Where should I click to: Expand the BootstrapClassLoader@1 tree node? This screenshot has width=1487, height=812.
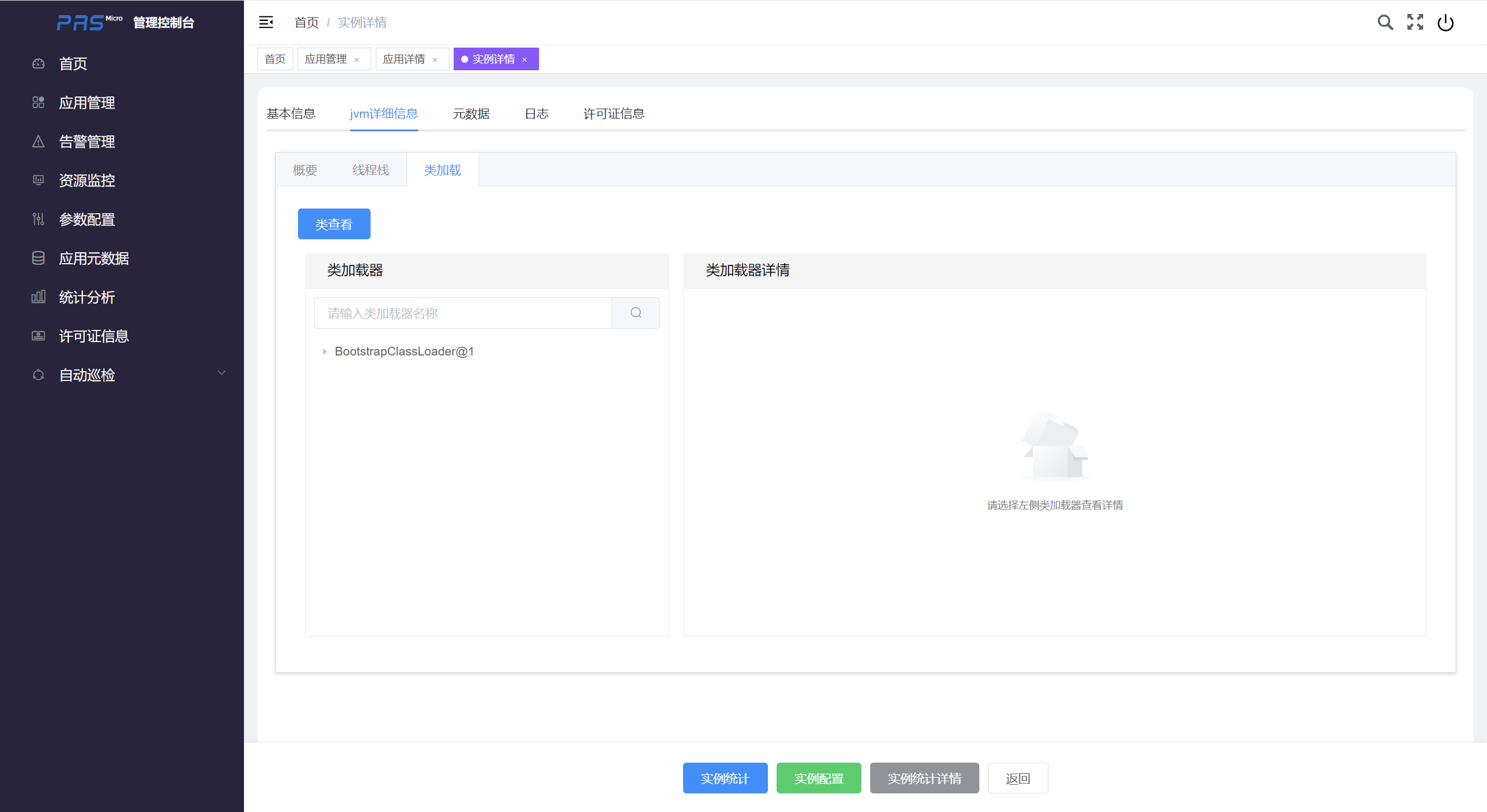pos(325,351)
